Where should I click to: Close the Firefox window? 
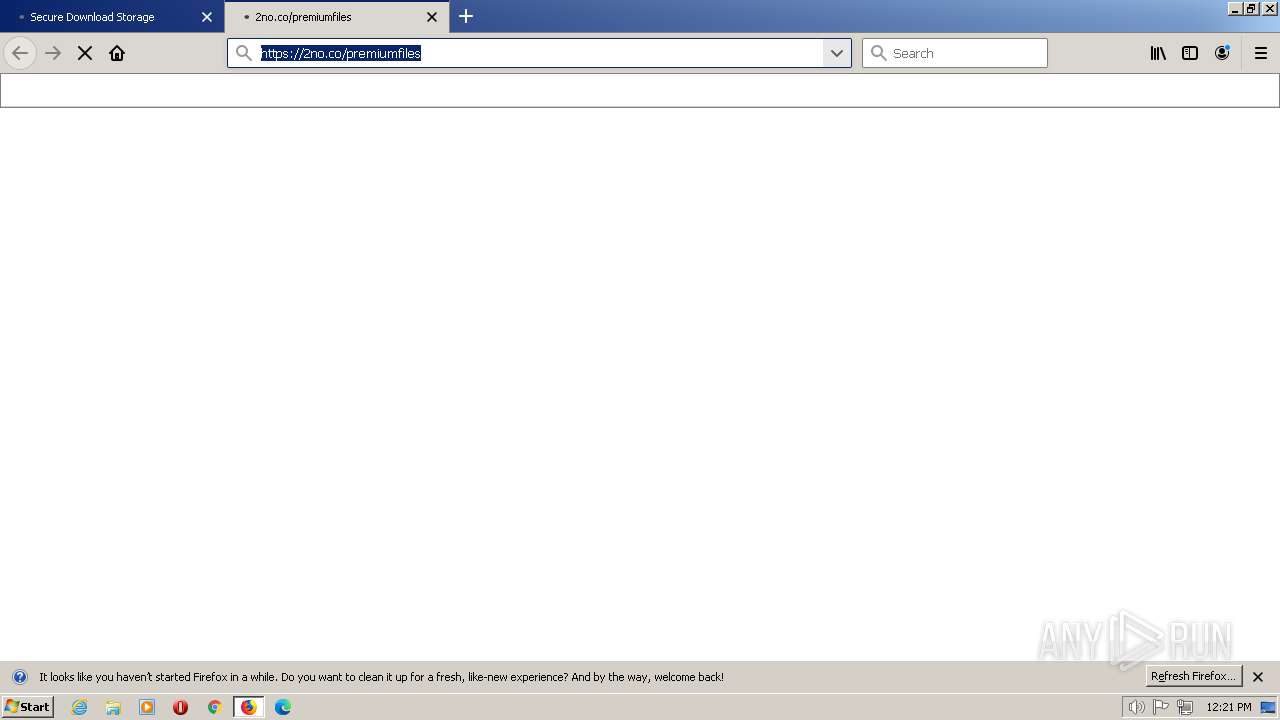(x=1270, y=8)
